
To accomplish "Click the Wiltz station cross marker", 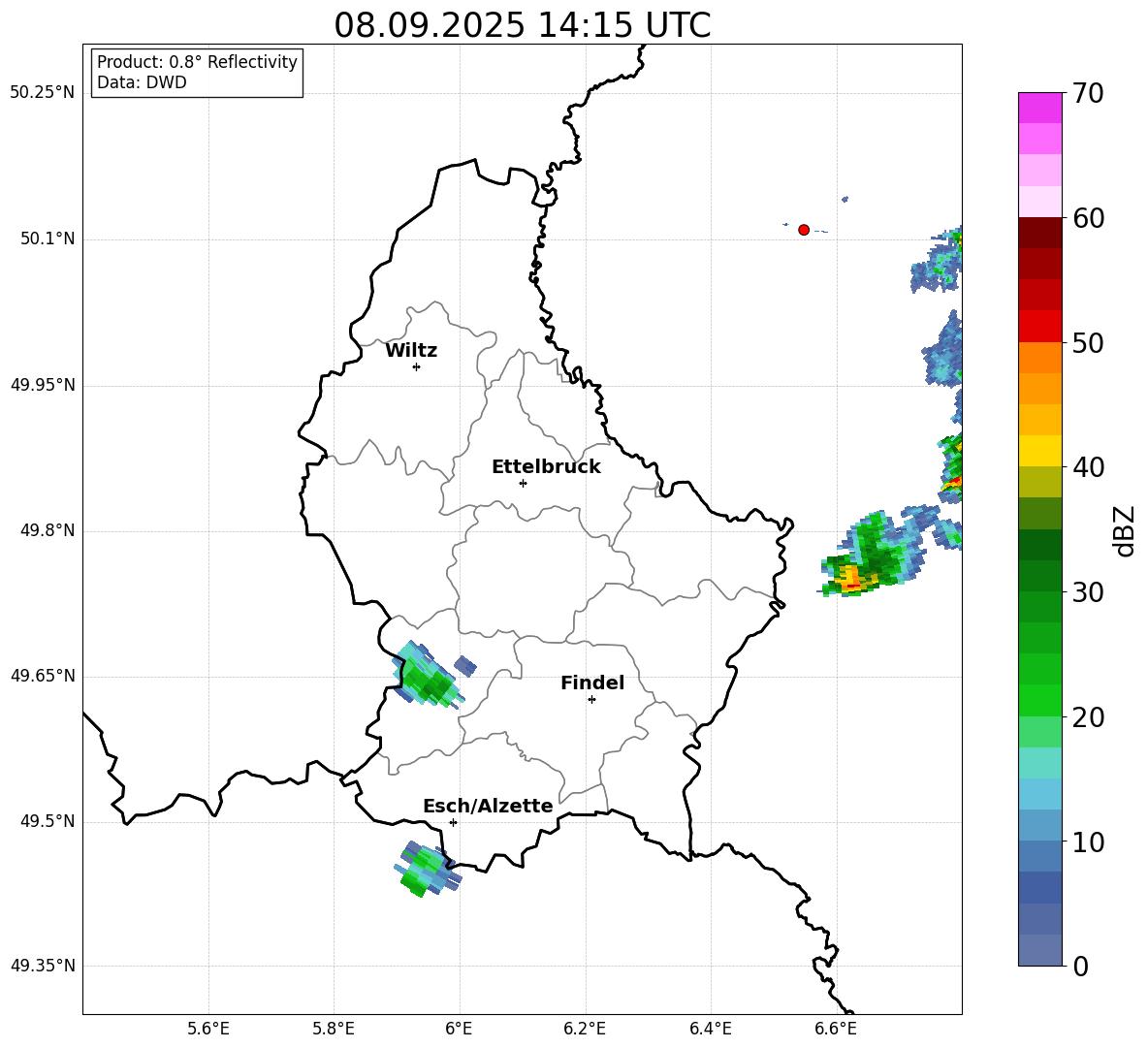I will pyautogui.click(x=417, y=366).
